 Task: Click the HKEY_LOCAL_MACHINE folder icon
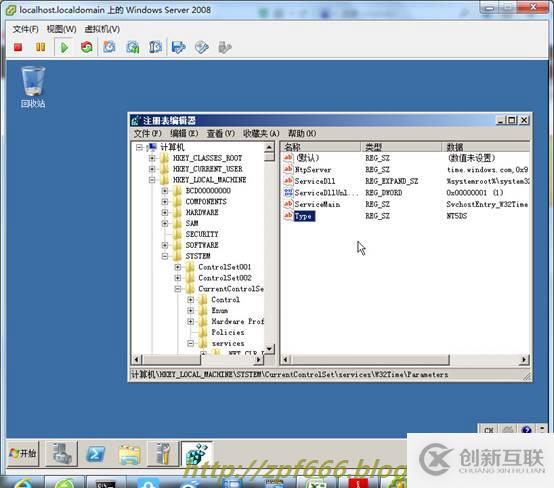(164, 180)
